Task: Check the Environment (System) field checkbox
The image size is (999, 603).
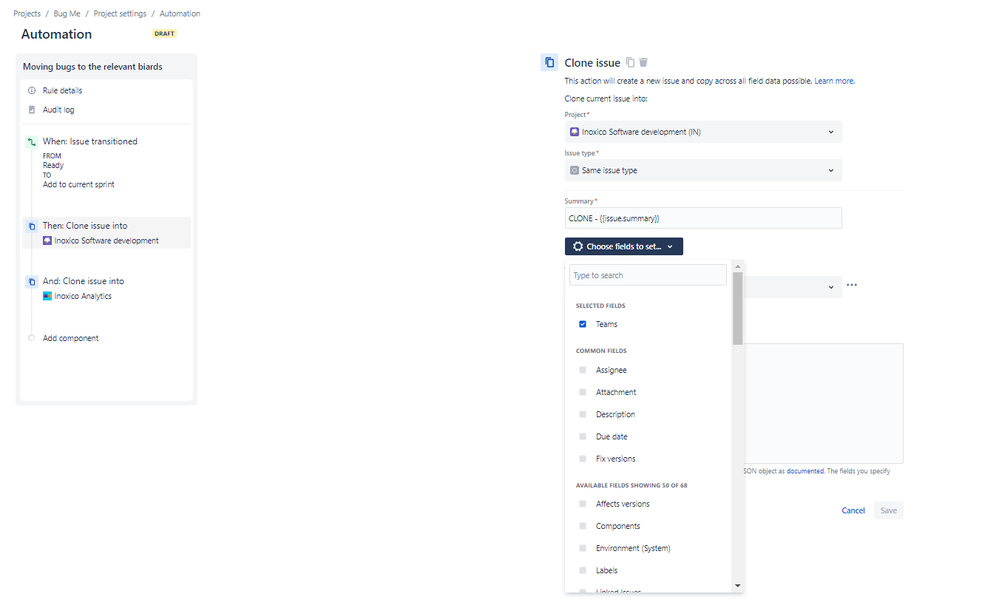Action: [582, 549]
